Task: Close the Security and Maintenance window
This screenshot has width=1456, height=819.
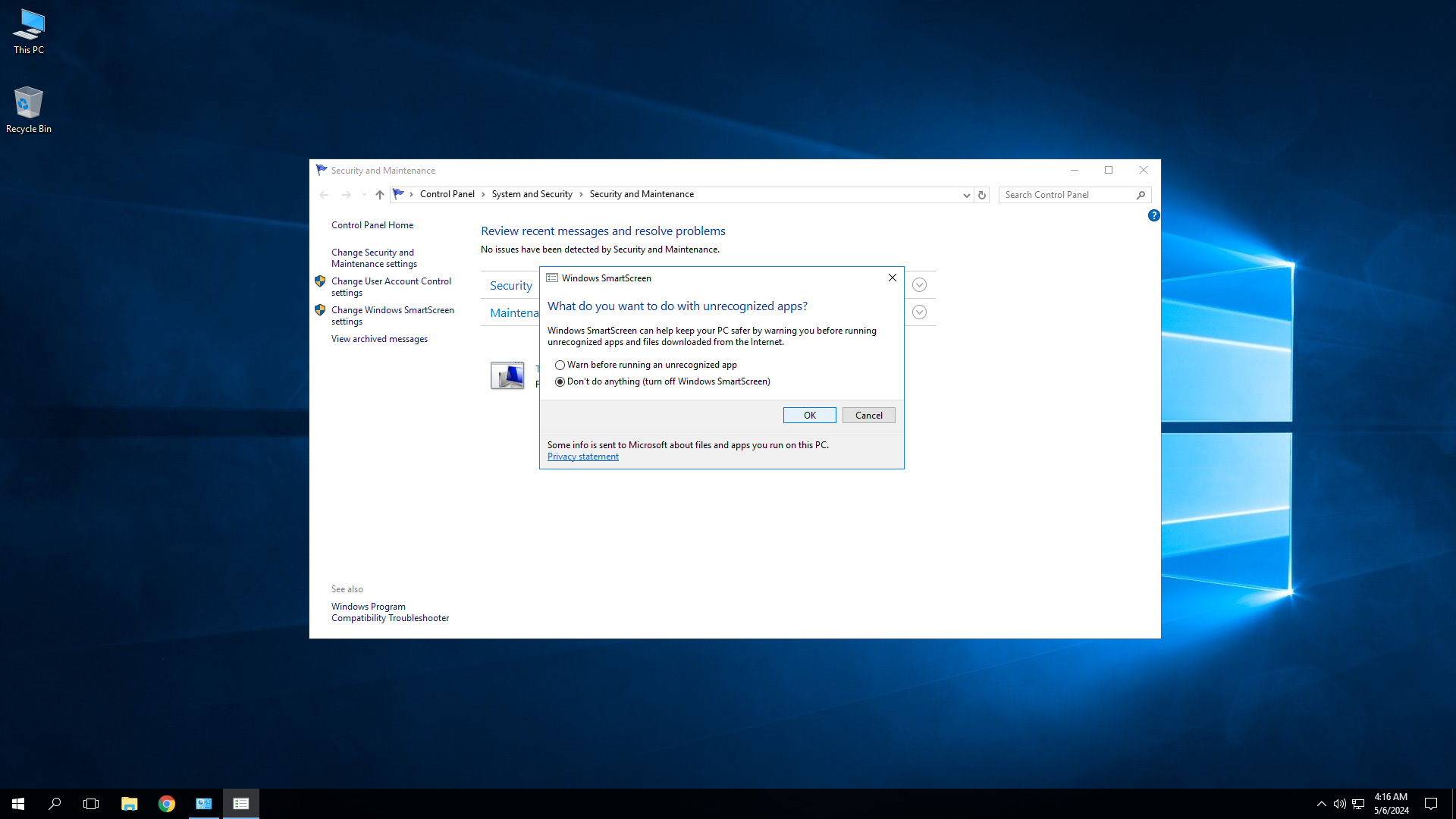Action: point(1144,170)
